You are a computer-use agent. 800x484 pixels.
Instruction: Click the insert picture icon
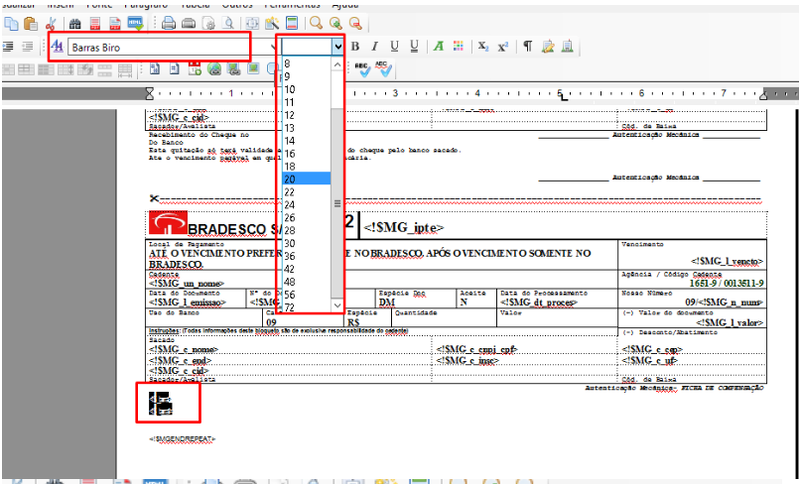point(254,68)
